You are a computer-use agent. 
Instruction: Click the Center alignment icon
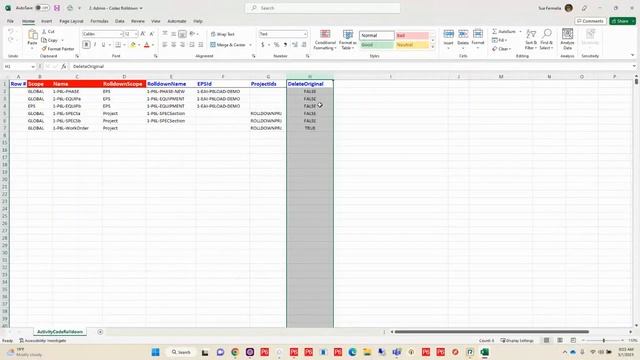point(173,45)
